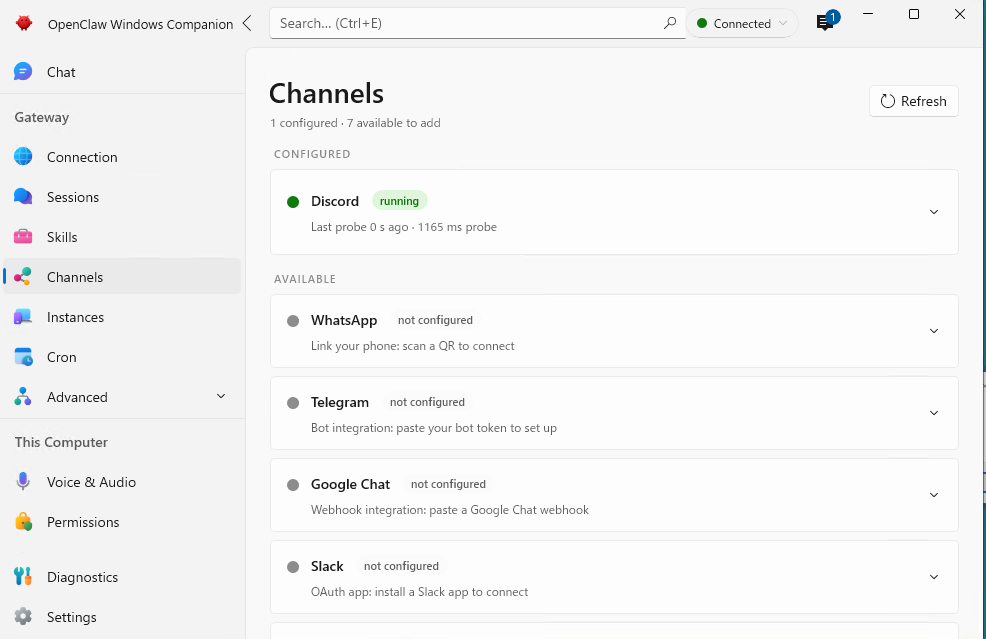Viewport: 986px width, 639px height.
Task: Expand the Advanced sidebar section
Action: [x=221, y=396]
